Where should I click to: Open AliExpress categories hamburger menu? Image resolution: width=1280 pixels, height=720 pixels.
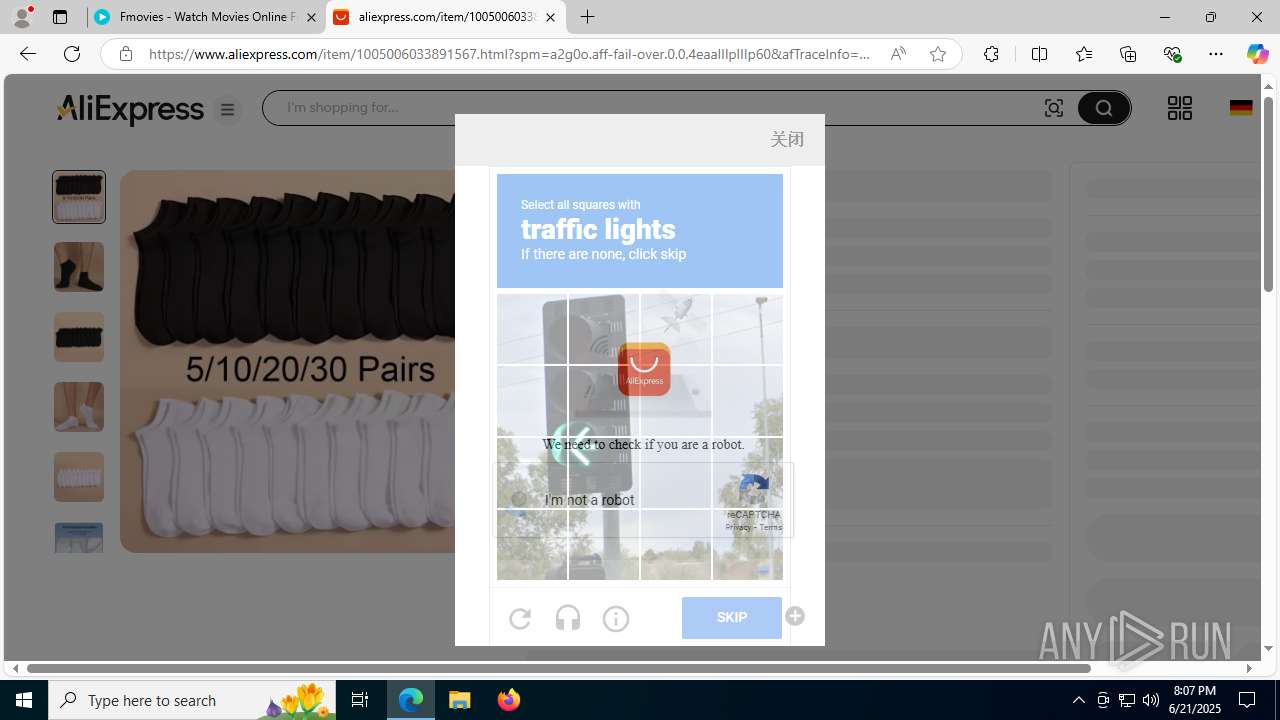tap(228, 110)
